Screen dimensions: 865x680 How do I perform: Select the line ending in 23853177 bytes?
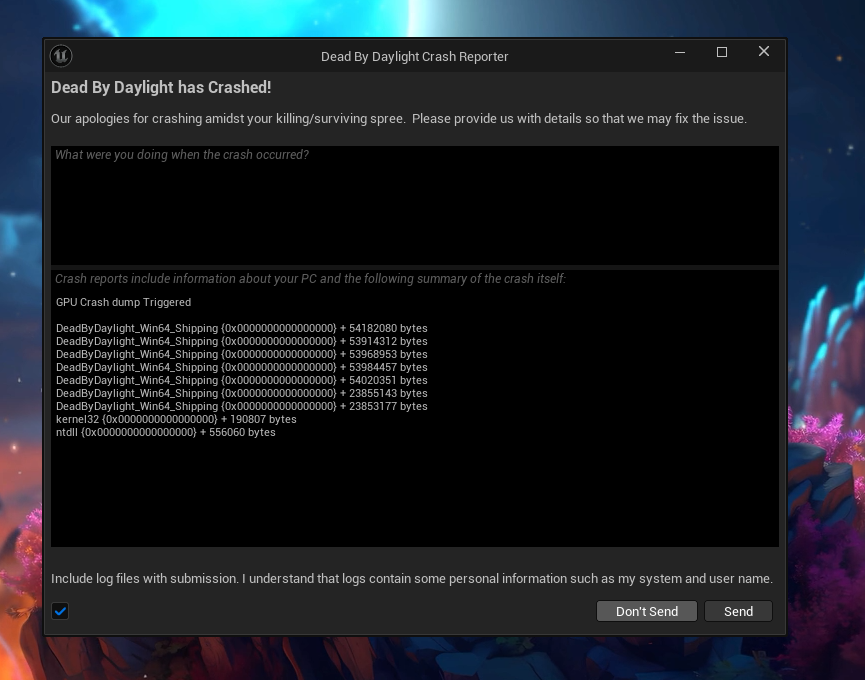coord(242,406)
